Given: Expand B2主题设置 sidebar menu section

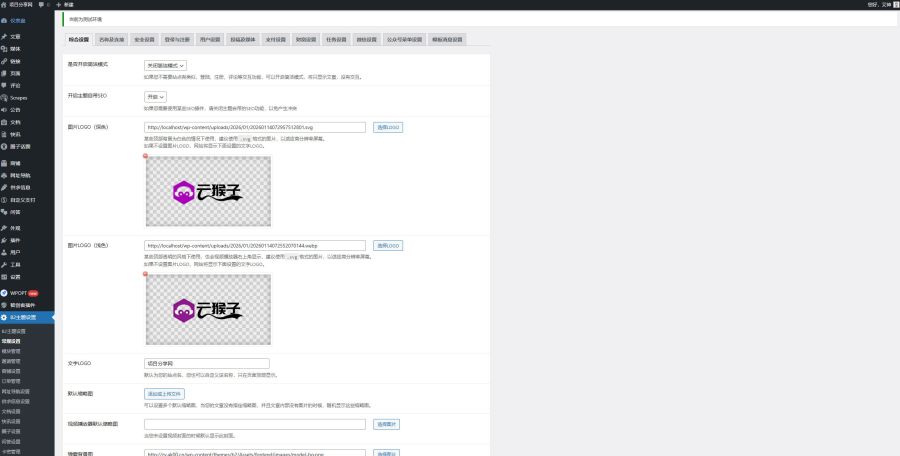Looking at the screenshot, I should pos(27,317).
